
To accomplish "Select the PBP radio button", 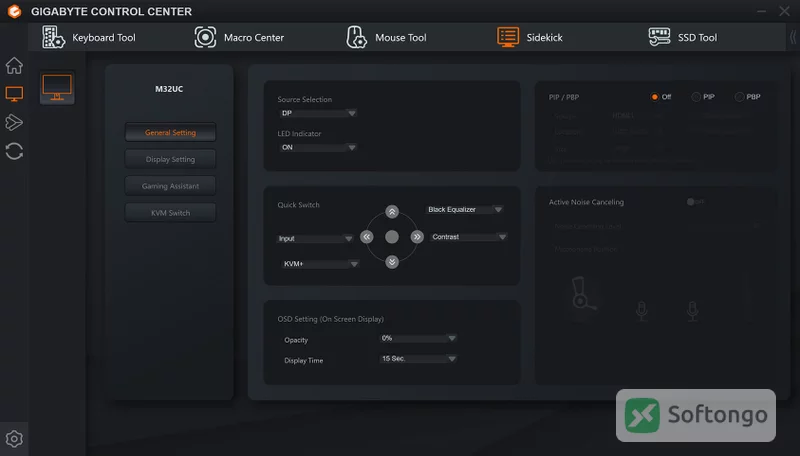I will (739, 97).
